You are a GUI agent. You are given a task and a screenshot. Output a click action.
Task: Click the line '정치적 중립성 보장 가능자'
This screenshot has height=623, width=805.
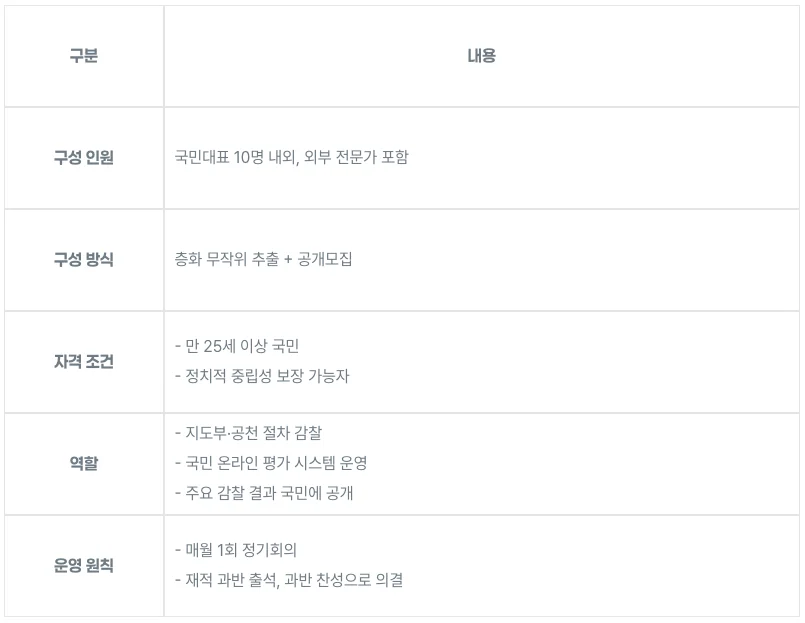click(x=267, y=377)
